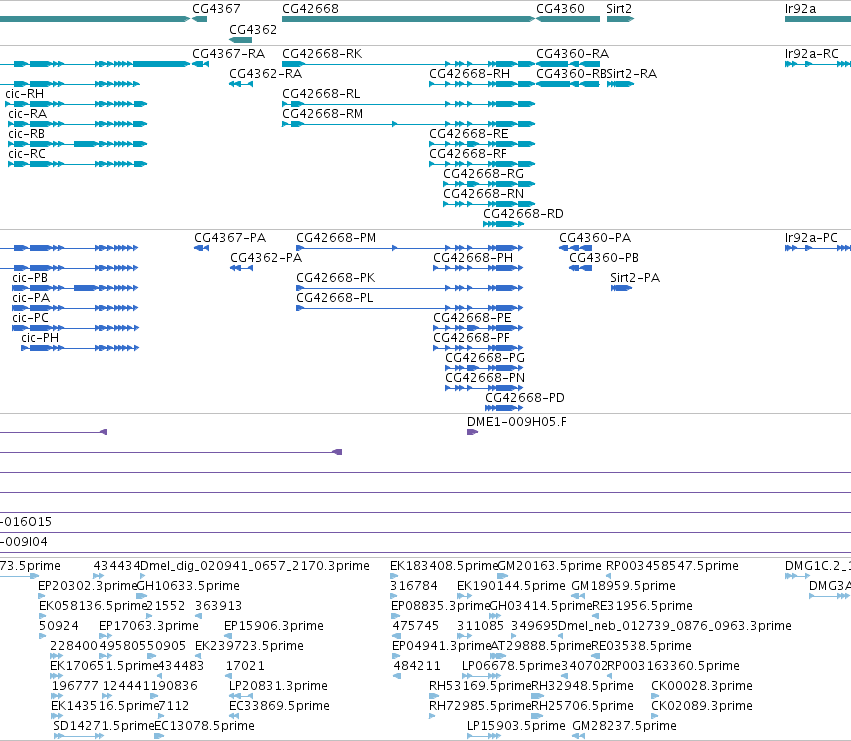851x741 pixels.
Task: Click the CG42668-RH transcript label
Action: click(x=469, y=74)
